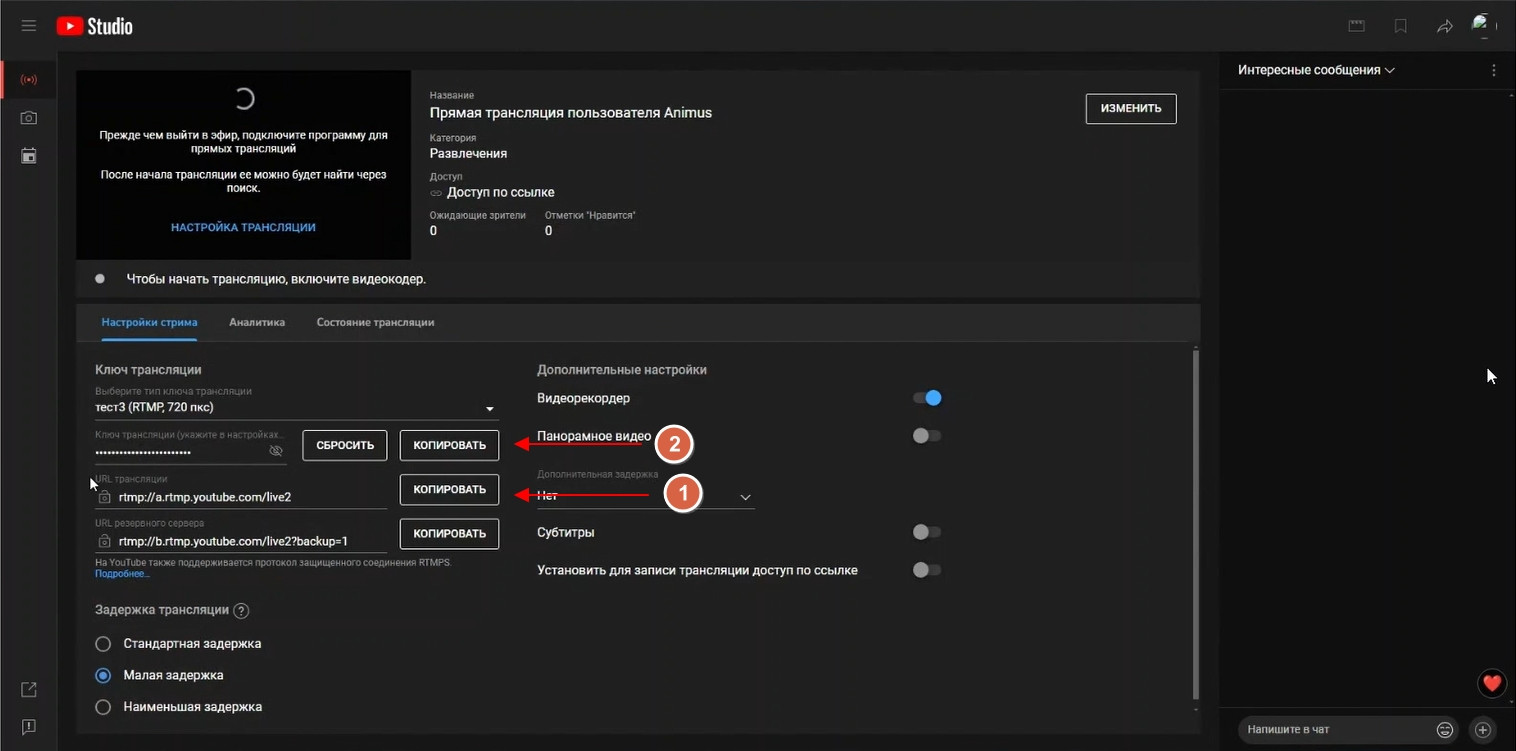This screenshot has width=1516, height=751.
Task: Select the Малая задержка radio button
Action: point(103,675)
